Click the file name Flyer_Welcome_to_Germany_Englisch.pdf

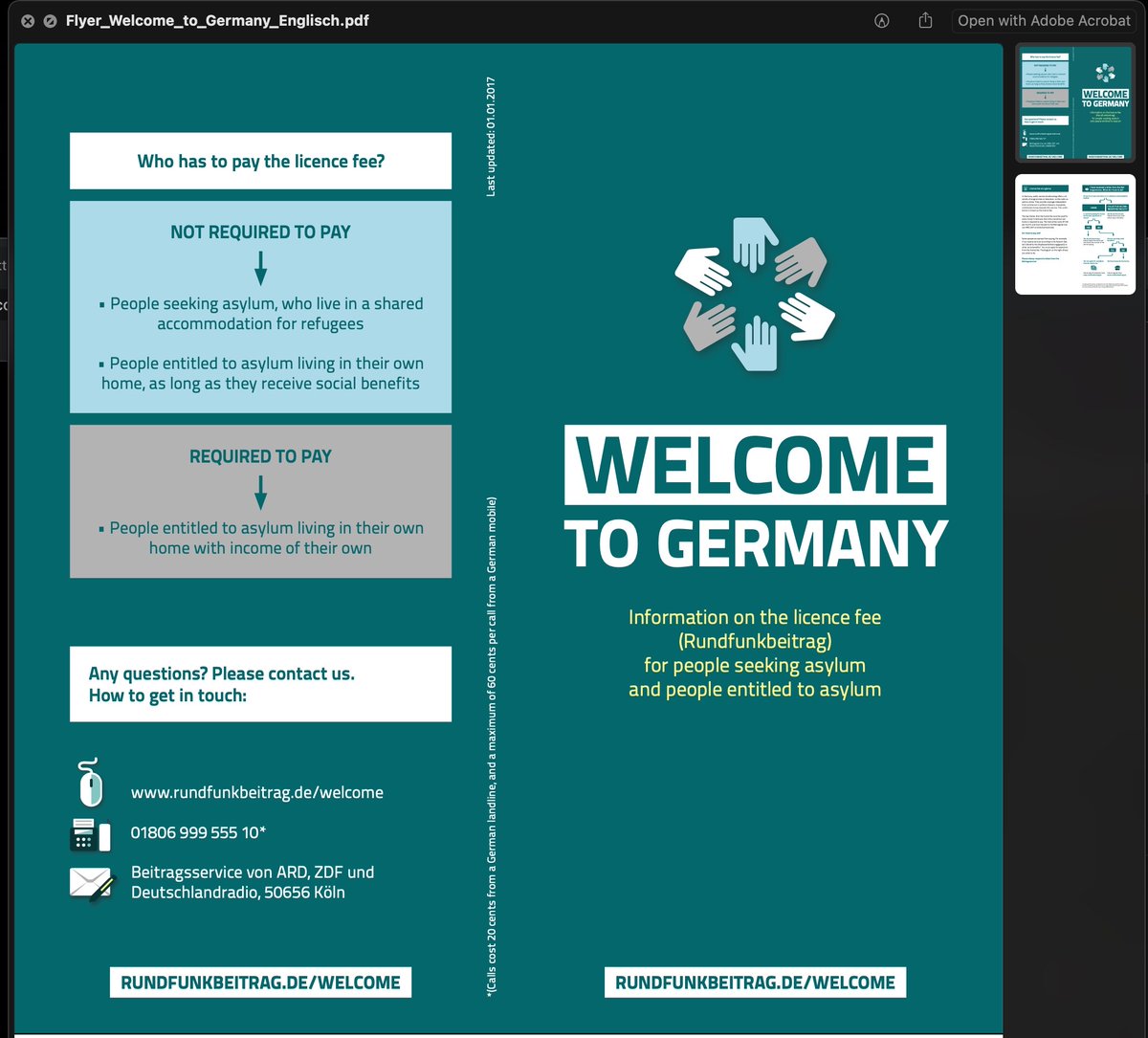217,20
